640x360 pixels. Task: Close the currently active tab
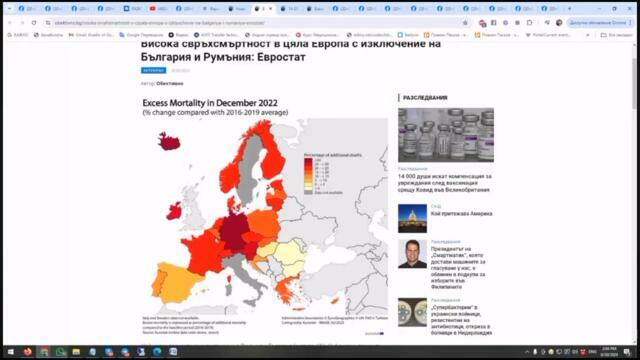270,8
